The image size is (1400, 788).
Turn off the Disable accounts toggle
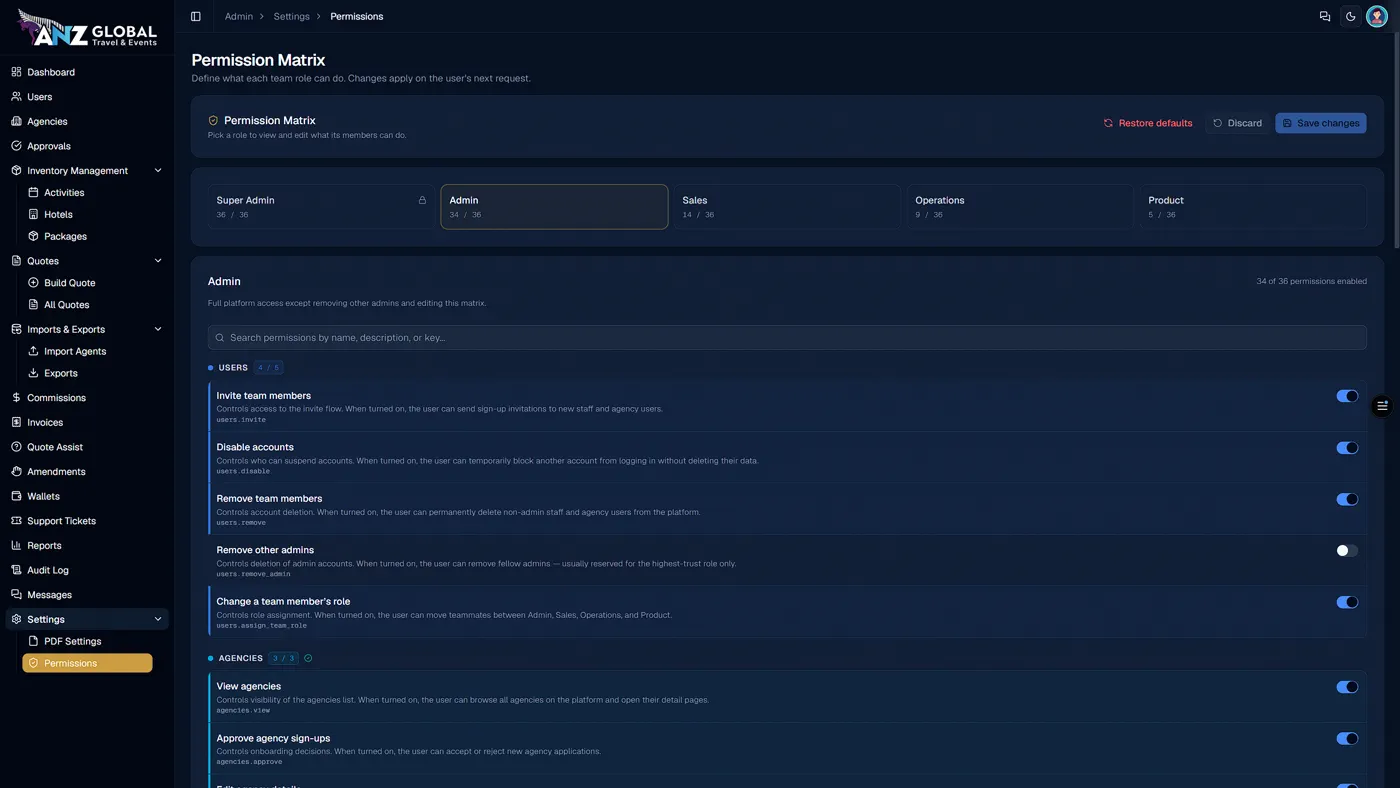(1347, 448)
